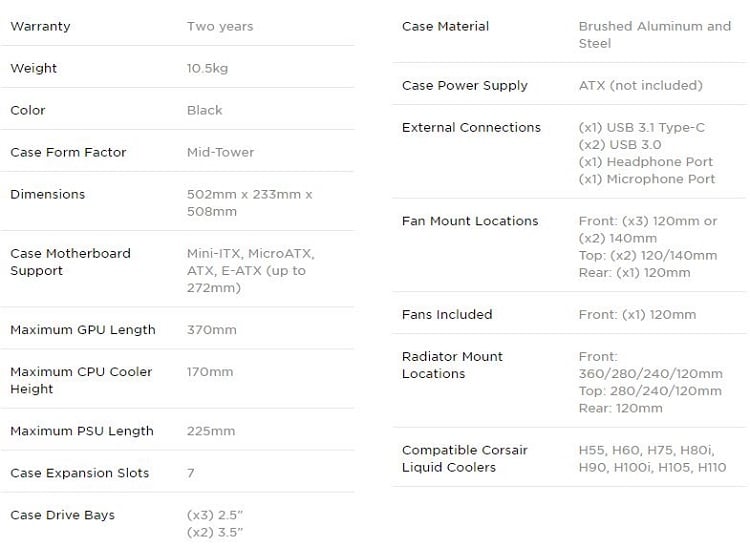Select Case Motherboard Support label
Image resolution: width=750 pixels, height=547 pixels.
[x=70, y=262]
